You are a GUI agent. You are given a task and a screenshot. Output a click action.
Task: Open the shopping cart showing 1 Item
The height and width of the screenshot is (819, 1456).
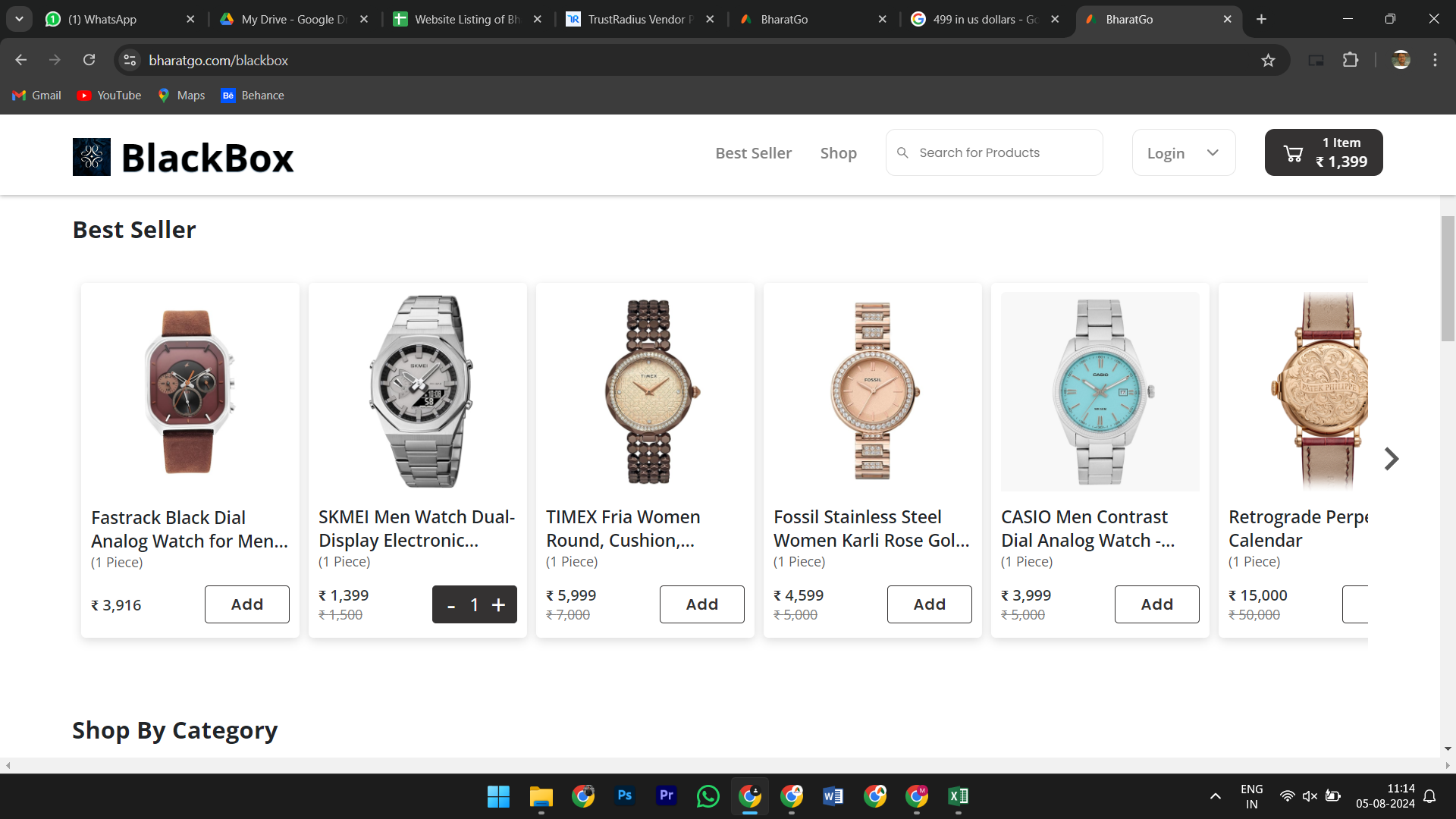point(1323,152)
